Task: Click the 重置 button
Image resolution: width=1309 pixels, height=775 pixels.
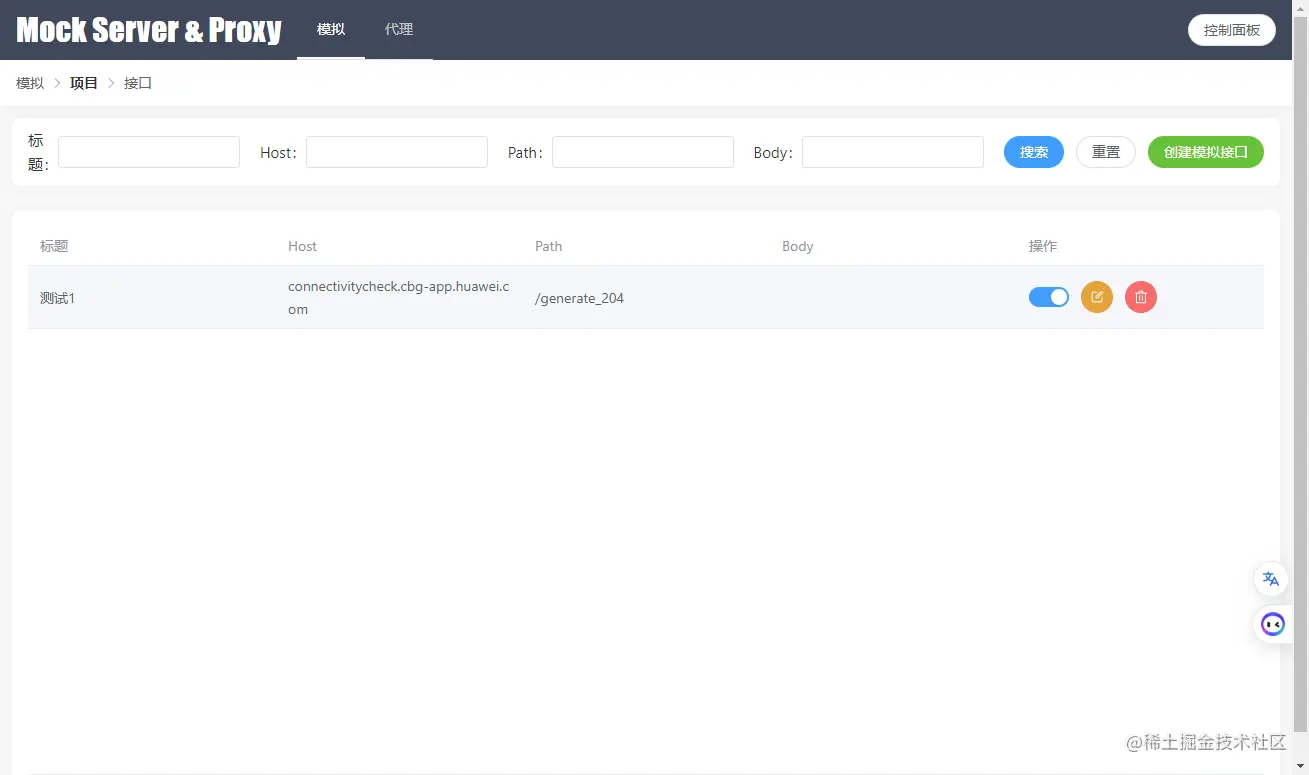Action: pyautogui.click(x=1106, y=152)
